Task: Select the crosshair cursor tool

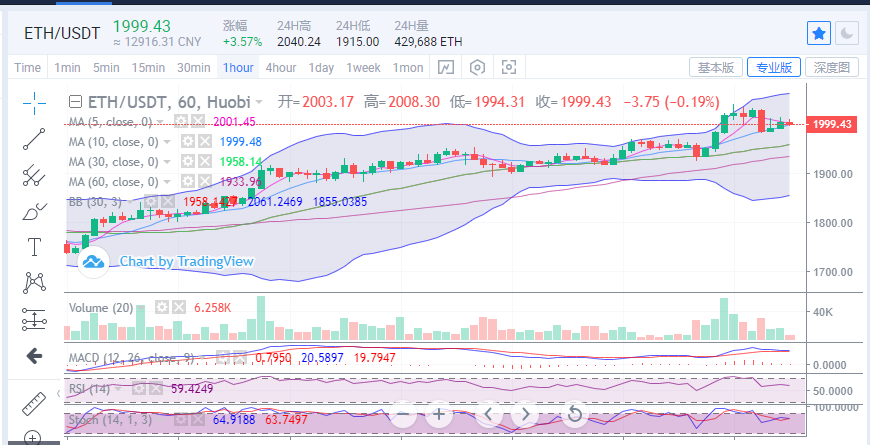Action: [x=34, y=103]
